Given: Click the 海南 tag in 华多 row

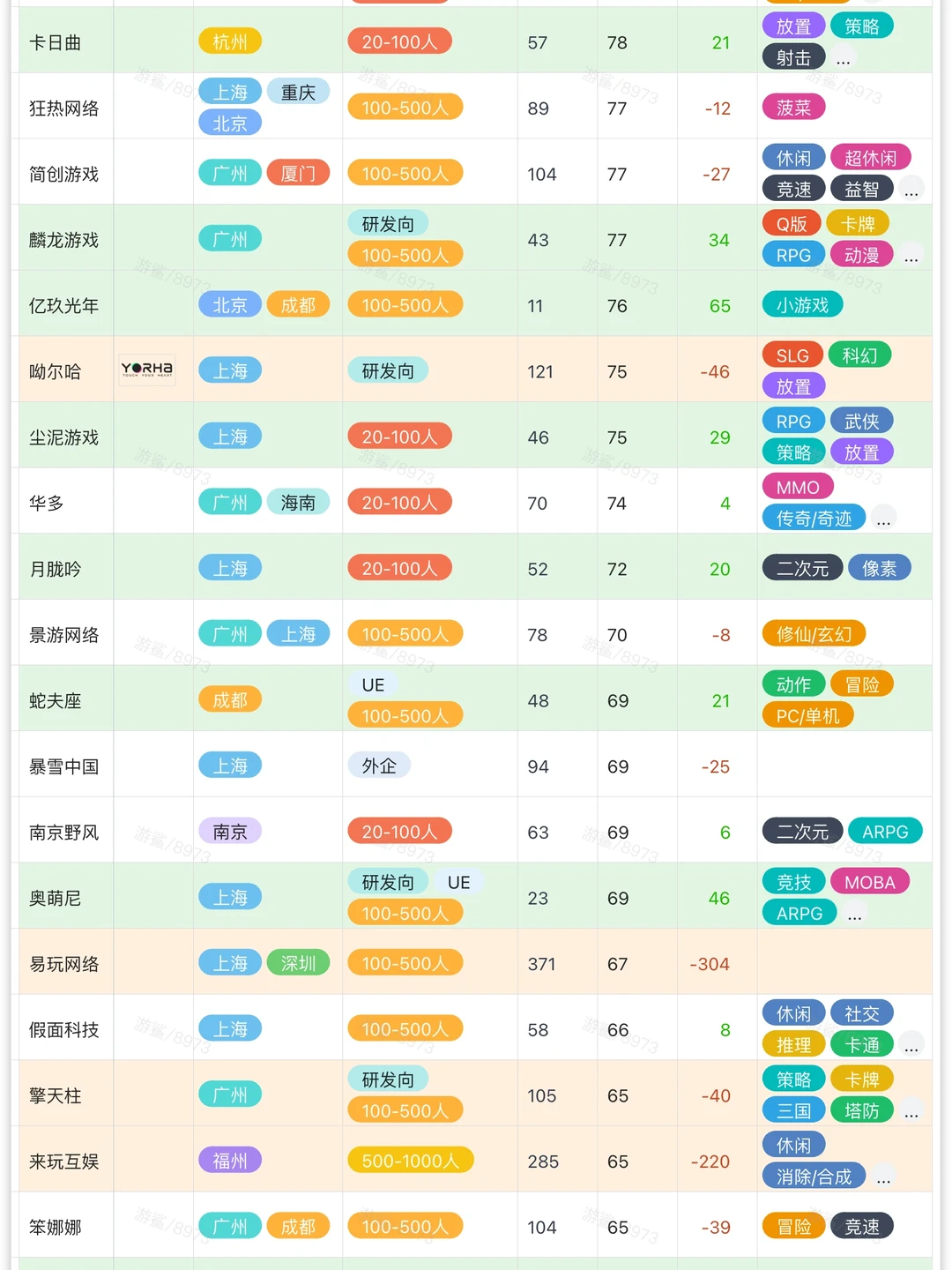Looking at the screenshot, I should click(298, 503).
